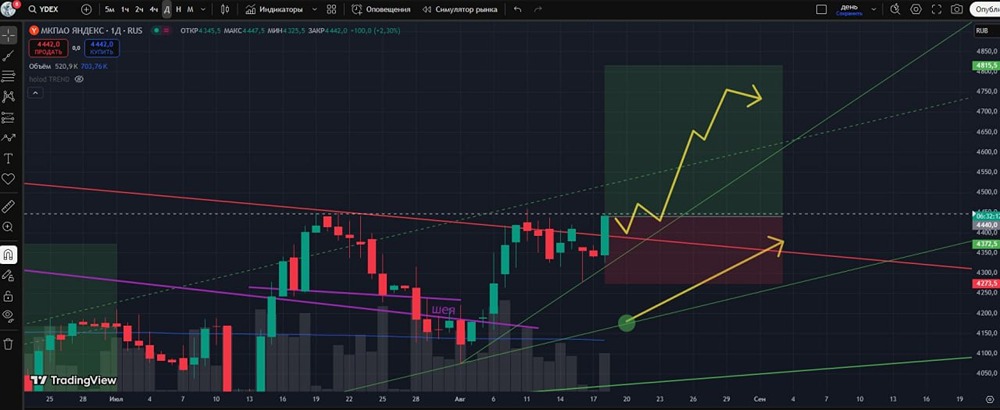
Task: Toggle visibility of holod TREND indicator
Action: [x=79, y=79]
